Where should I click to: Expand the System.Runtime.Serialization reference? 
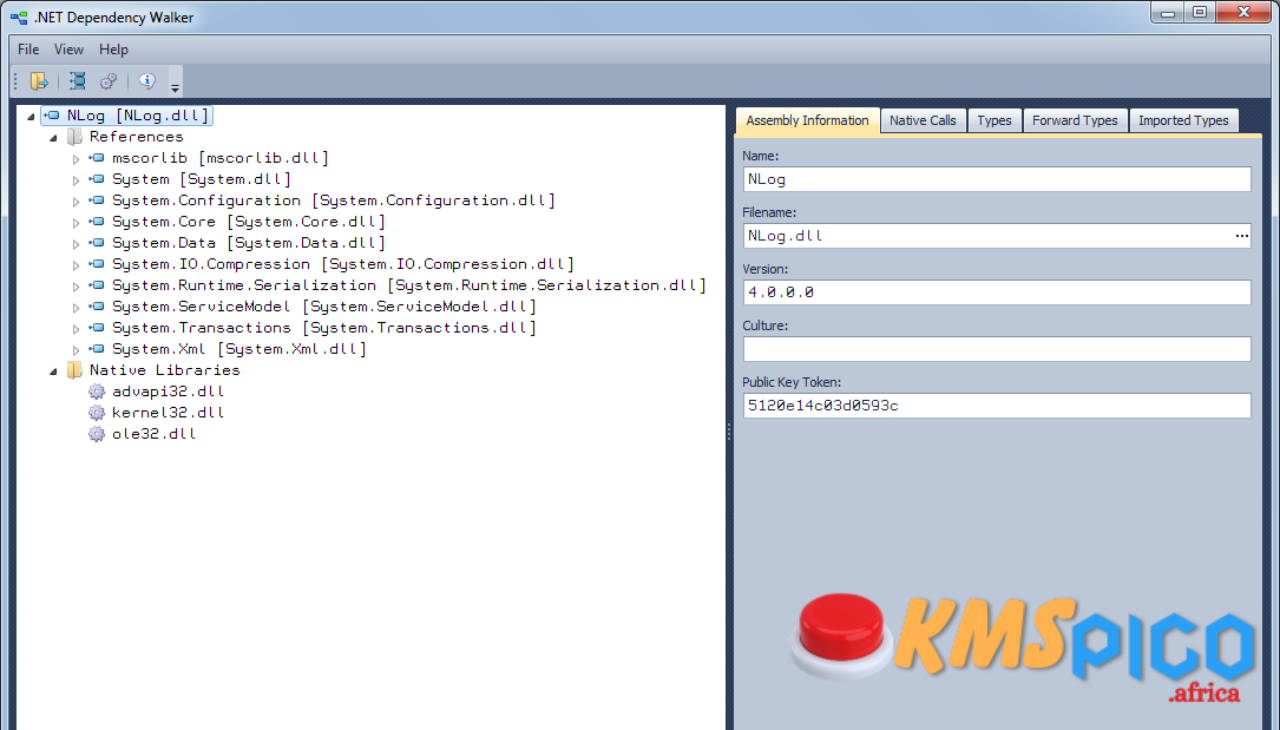[75, 286]
